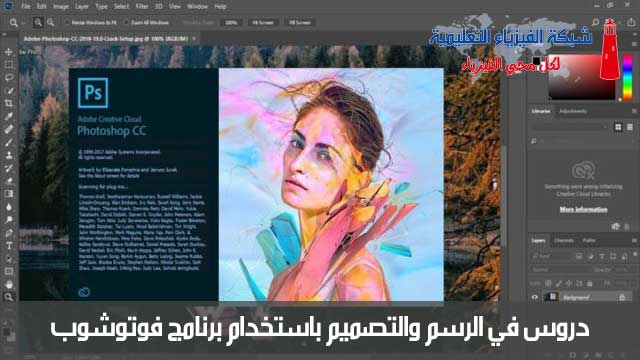Click the Creative Cloud sync icon
Viewport: 640px width, 360px height.
[616, 227]
